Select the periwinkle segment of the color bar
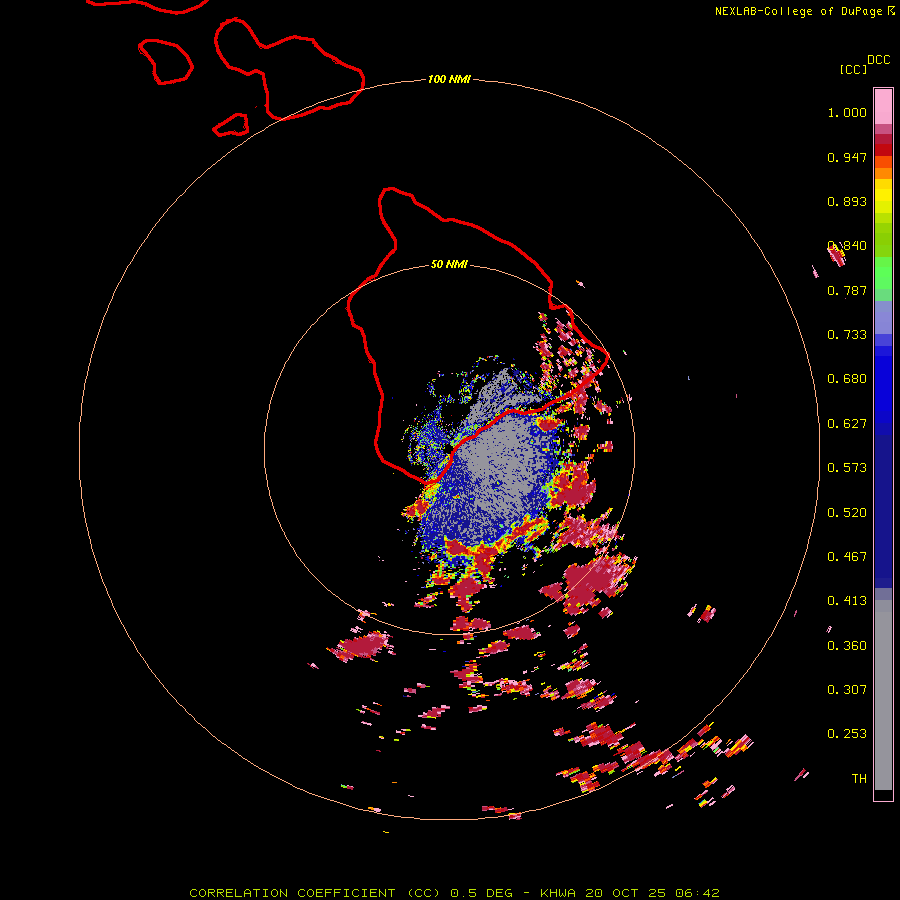This screenshot has height=900, width=900. click(x=883, y=318)
